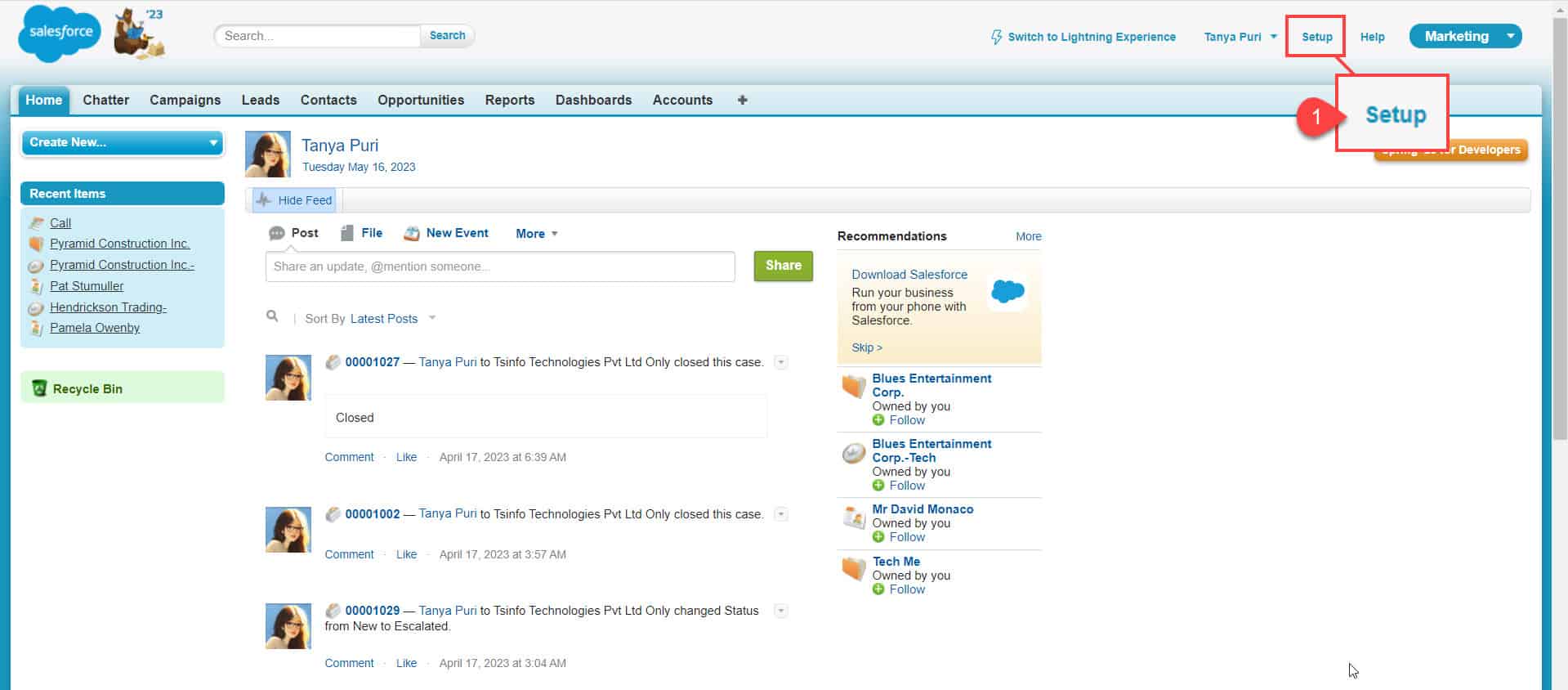The image size is (1568, 690).
Task: Click green plus to follow Mr David Monaco
Action: (878, 537)
